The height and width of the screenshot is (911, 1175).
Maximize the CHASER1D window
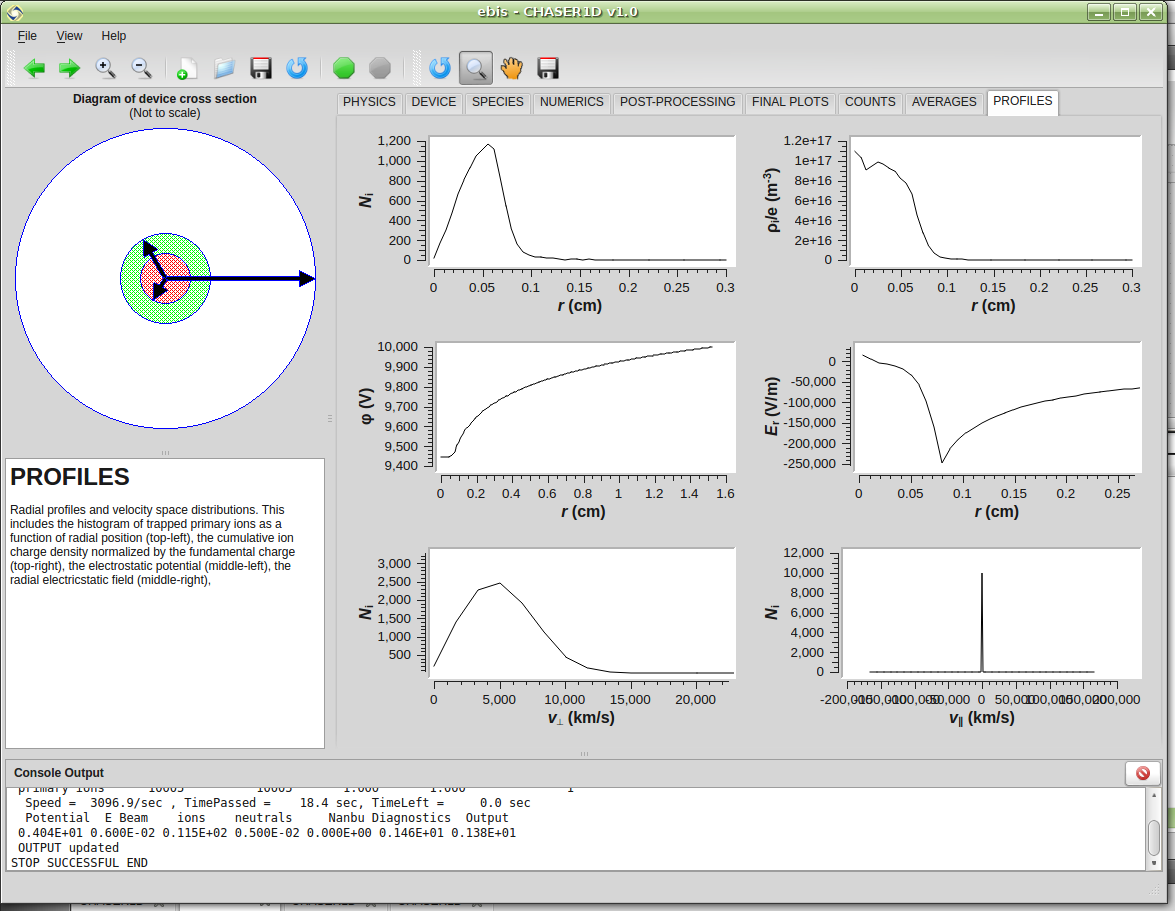click(1125, 12)
